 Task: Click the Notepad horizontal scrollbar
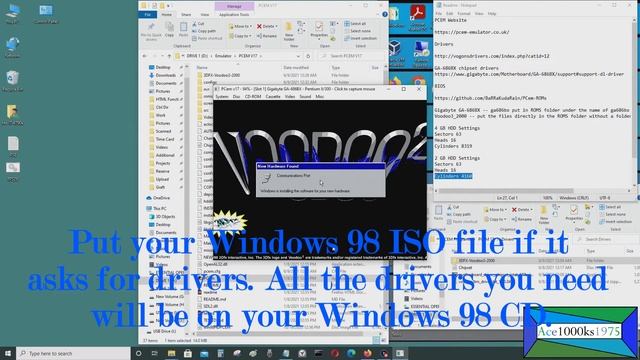pyautogui.click(x=506, y=191)
